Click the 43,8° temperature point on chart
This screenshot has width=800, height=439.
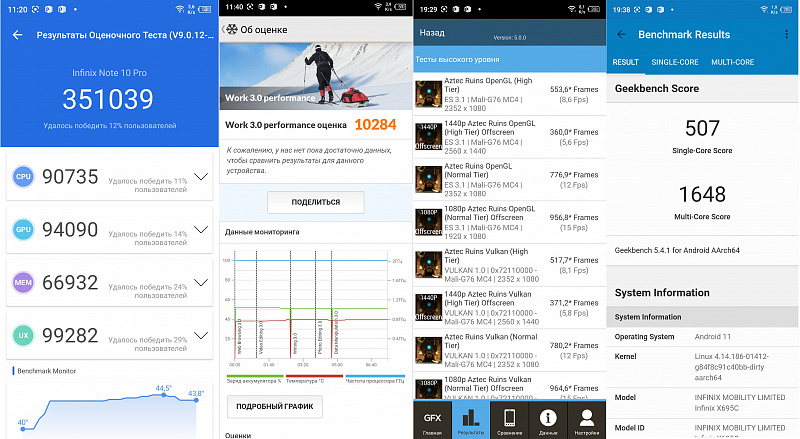click(196, 400)
